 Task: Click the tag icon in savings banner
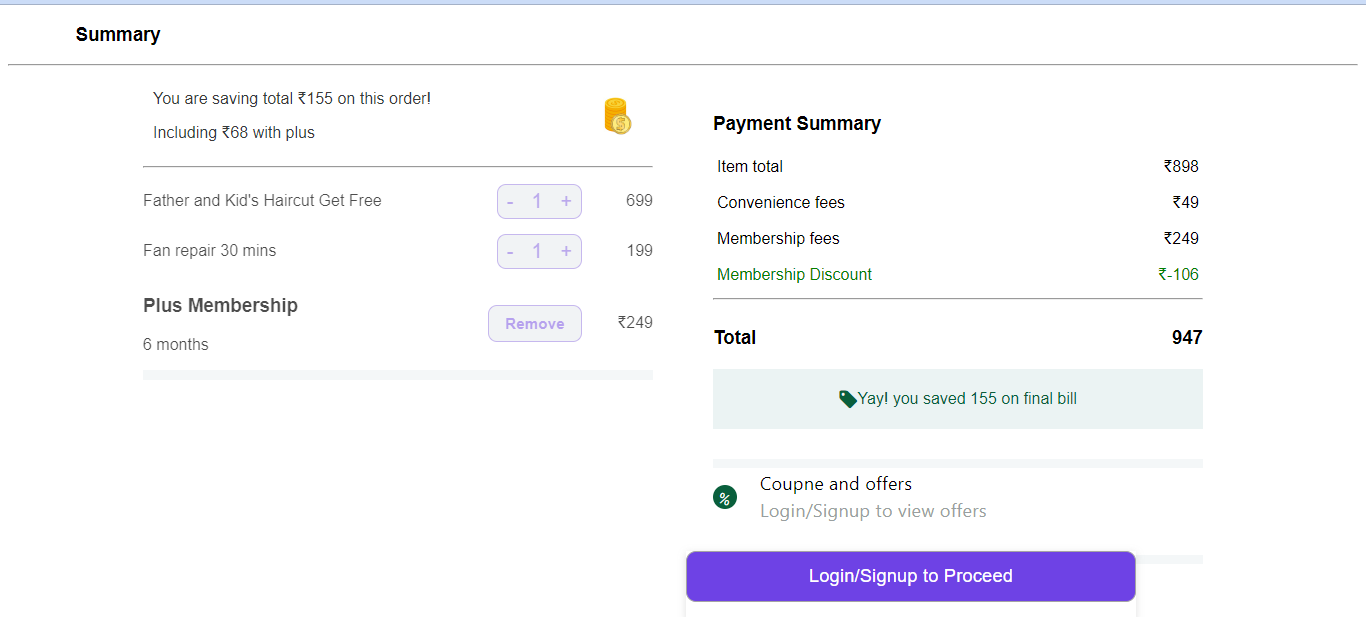[x=847, y=399]
